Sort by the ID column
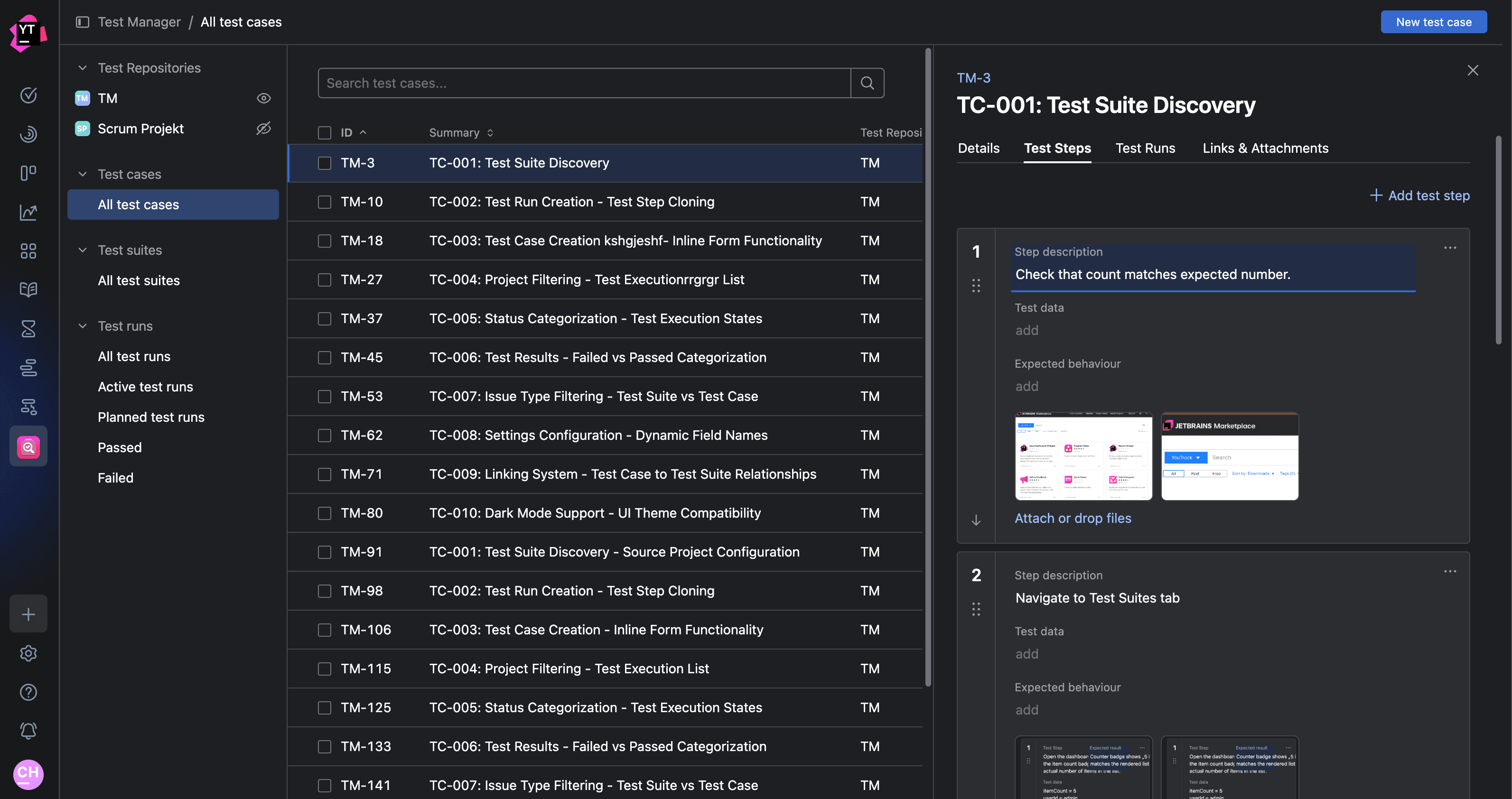This screenshot has height=799, width=1512. (354, 132)
